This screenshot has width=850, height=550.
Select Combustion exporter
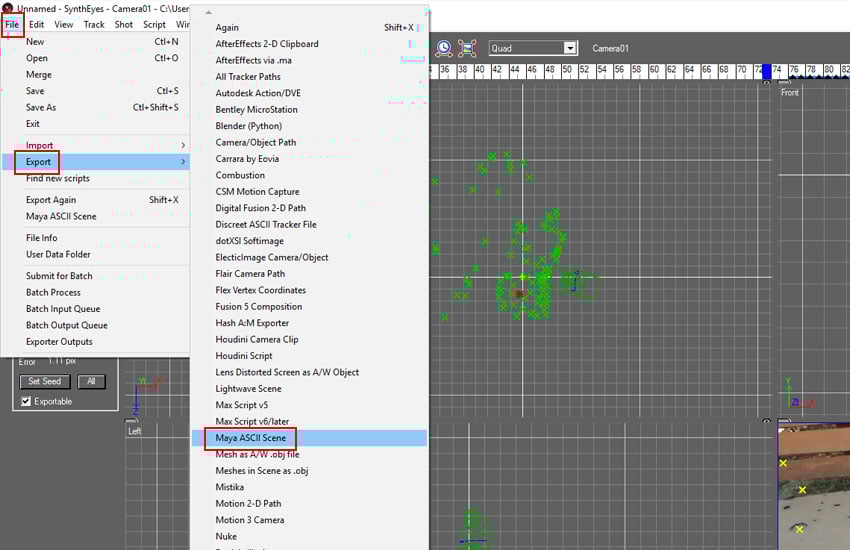310,175
